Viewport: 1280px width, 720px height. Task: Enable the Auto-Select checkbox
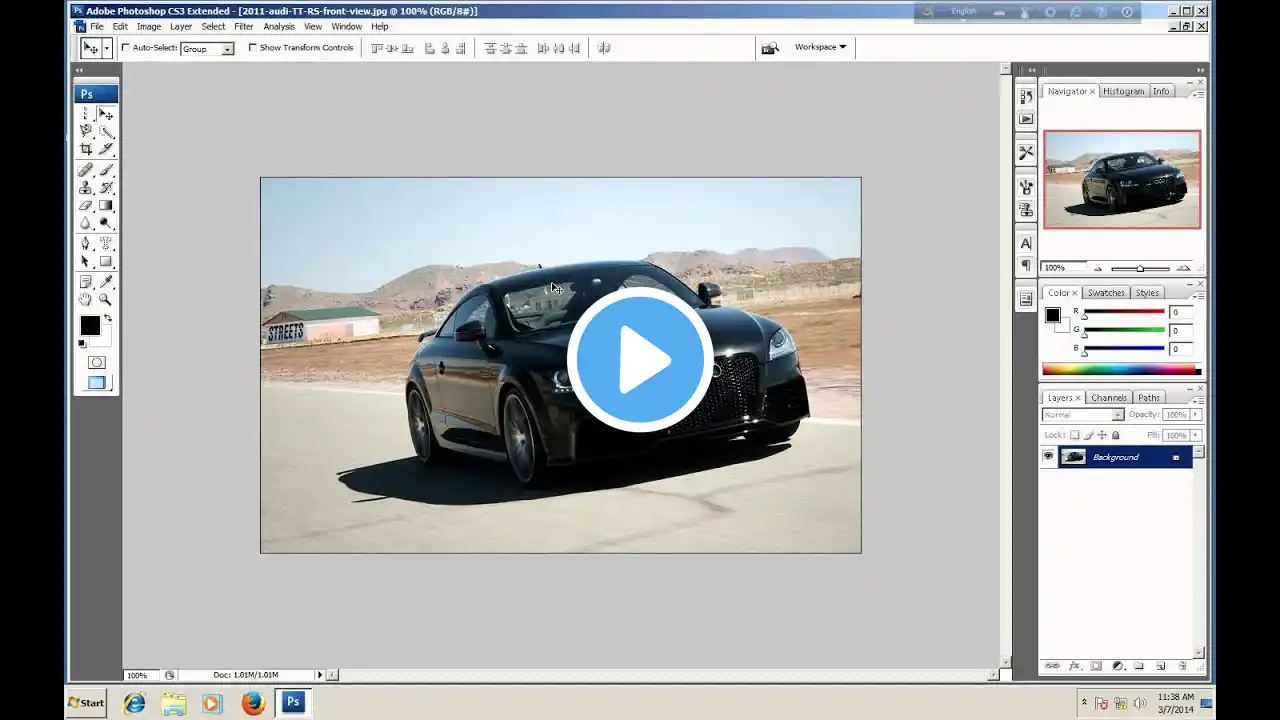point(126,47)
